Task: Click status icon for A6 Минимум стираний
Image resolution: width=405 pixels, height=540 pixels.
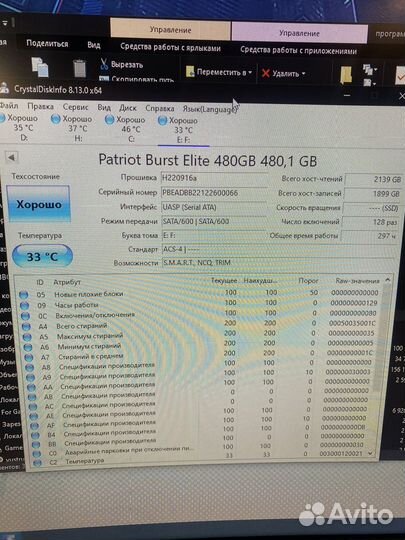Action: 28,347
